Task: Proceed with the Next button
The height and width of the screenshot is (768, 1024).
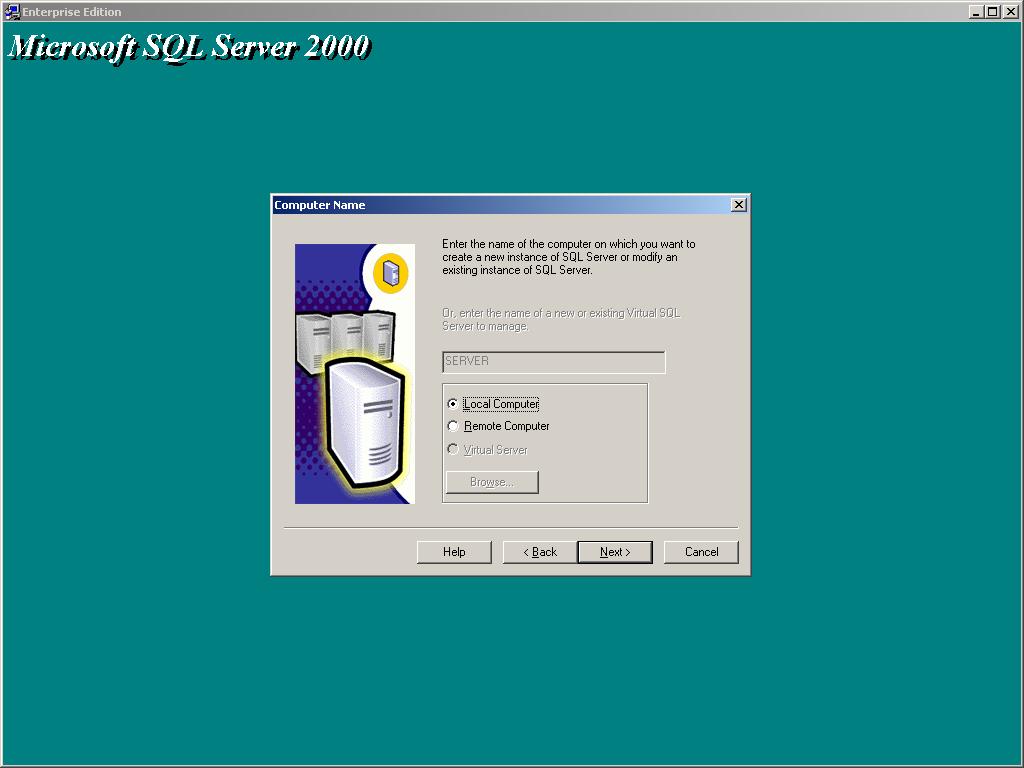Action: [615, 552]
